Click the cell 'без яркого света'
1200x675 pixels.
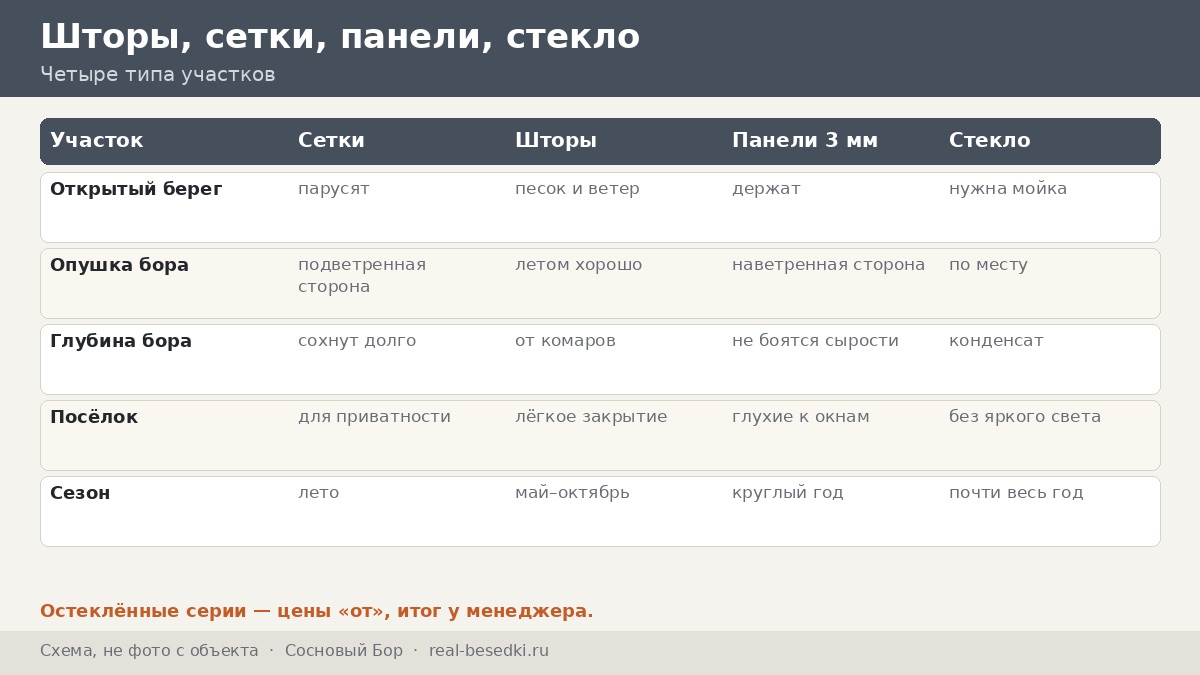[x=1025, y=417]
